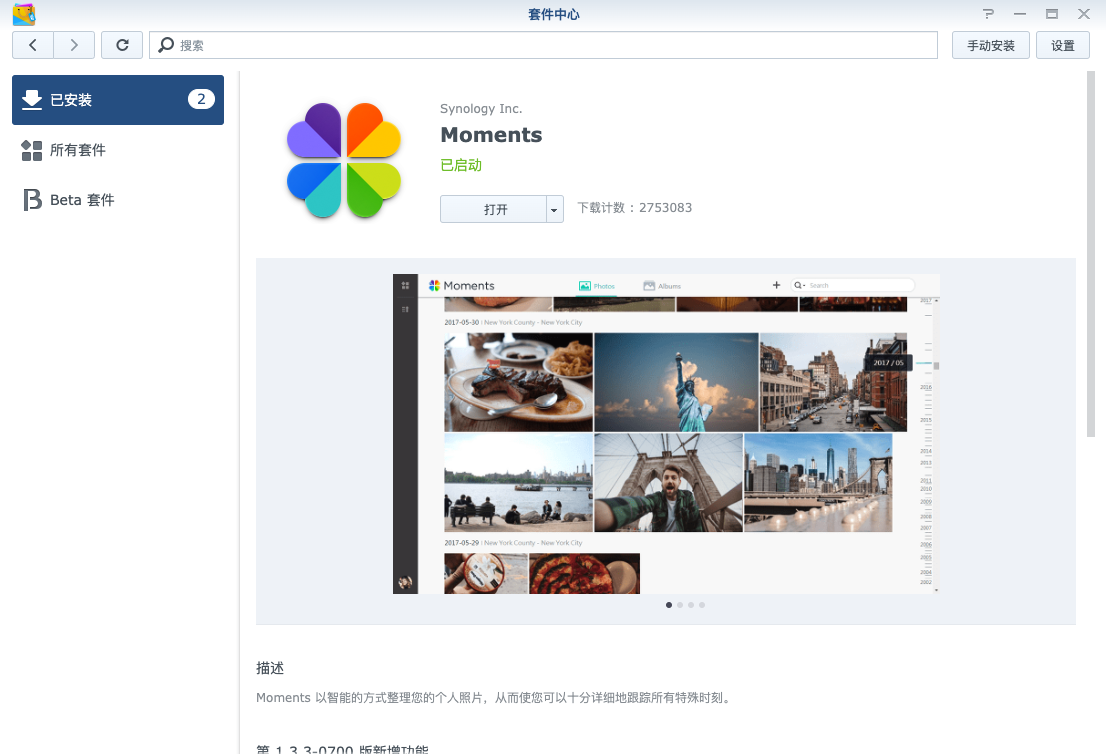
Task: Open the Moments package with 打开
Action: point(494,209)
